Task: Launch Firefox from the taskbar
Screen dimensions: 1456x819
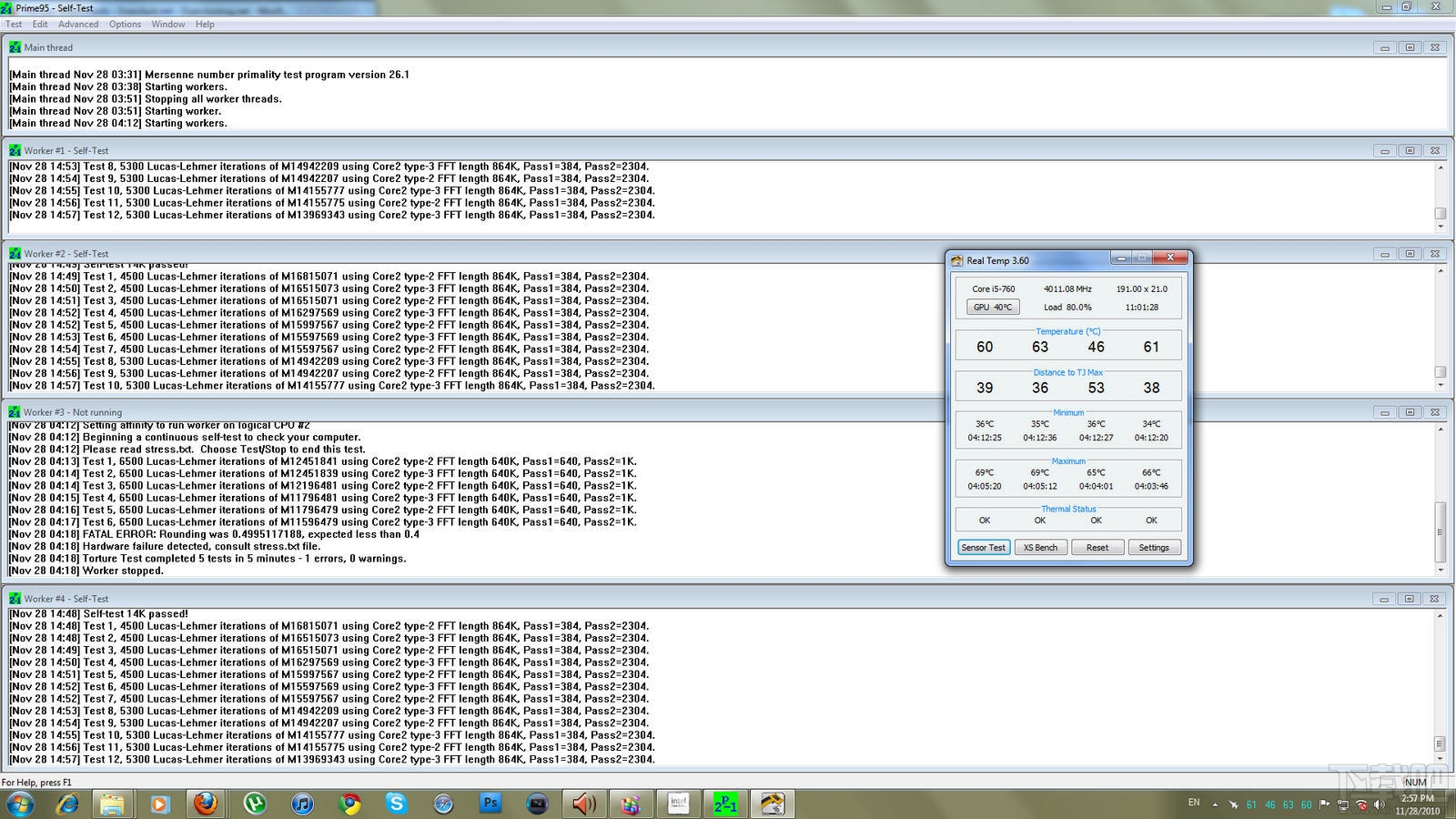Action: [x=206, y=804]
